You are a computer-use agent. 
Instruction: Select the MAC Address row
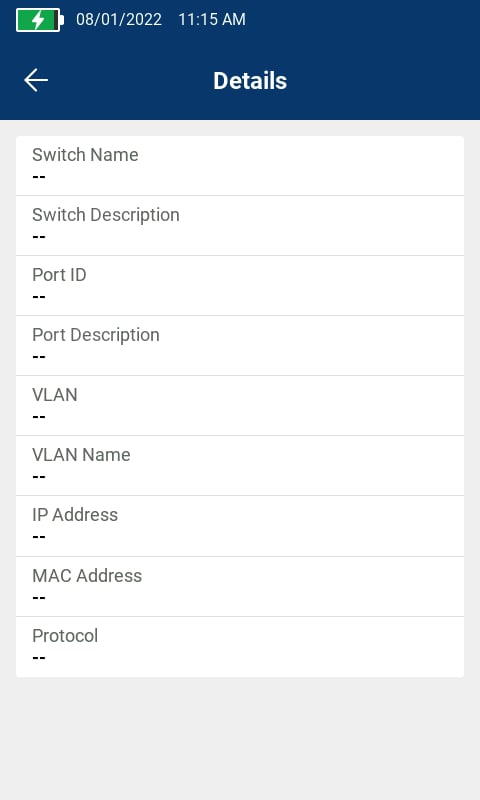point(240,586)
